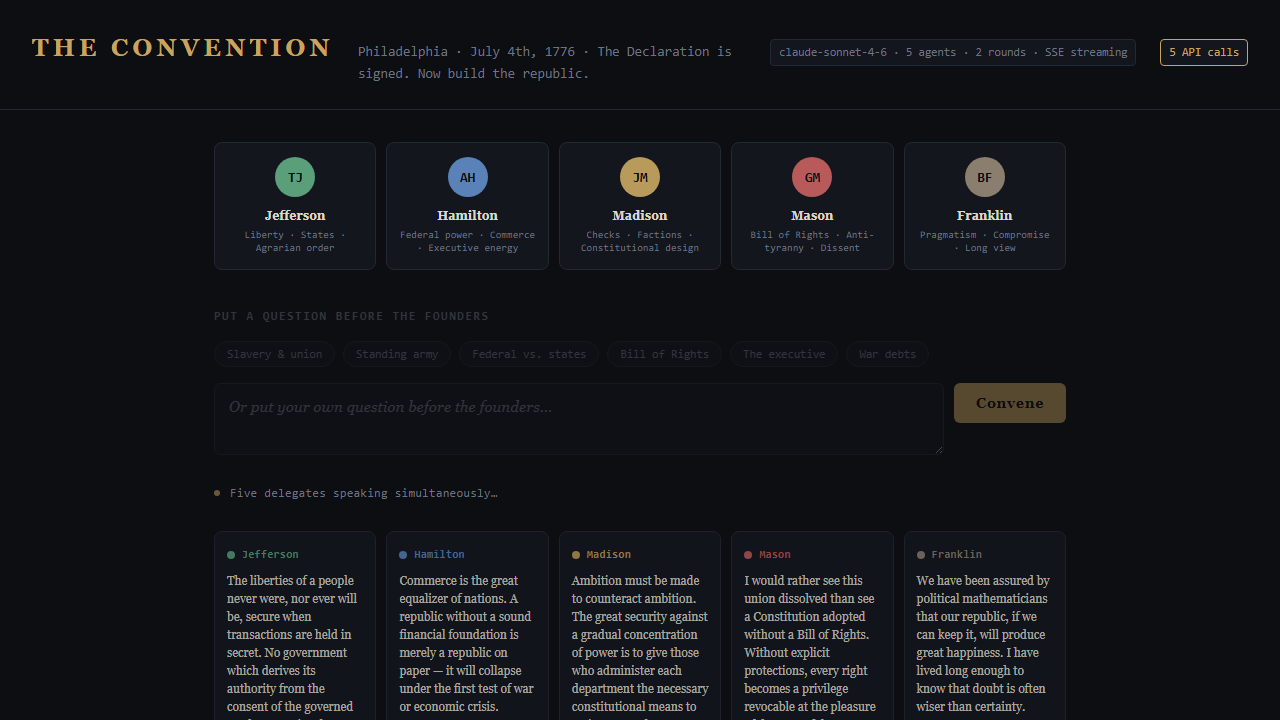Click Madison's JM avatar circle
1280x720 pixels.
pyautogui.click(x=640, y=177)
